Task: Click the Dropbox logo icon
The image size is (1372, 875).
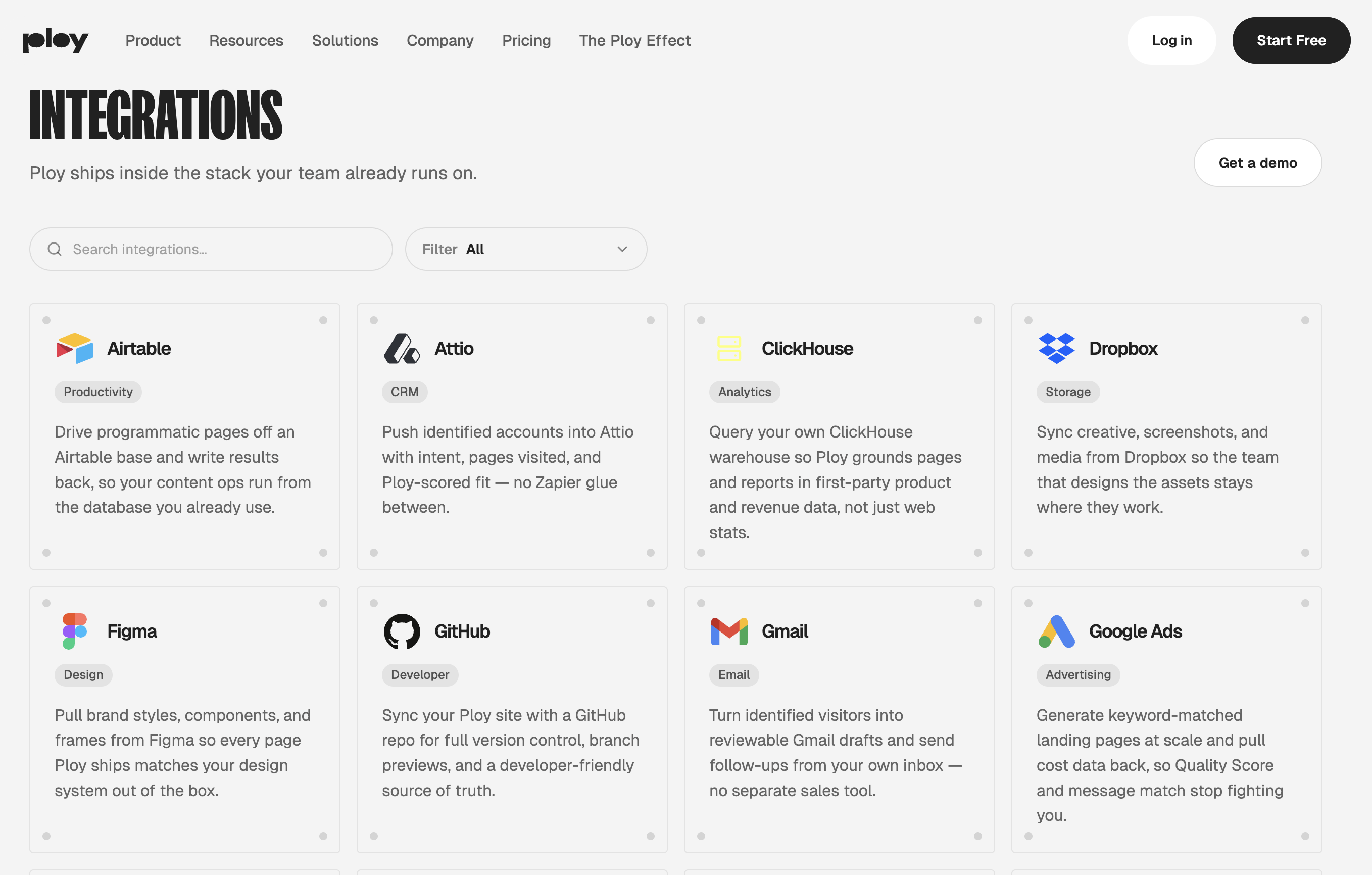Action: pyautogui.click(x=1056, y=348)
